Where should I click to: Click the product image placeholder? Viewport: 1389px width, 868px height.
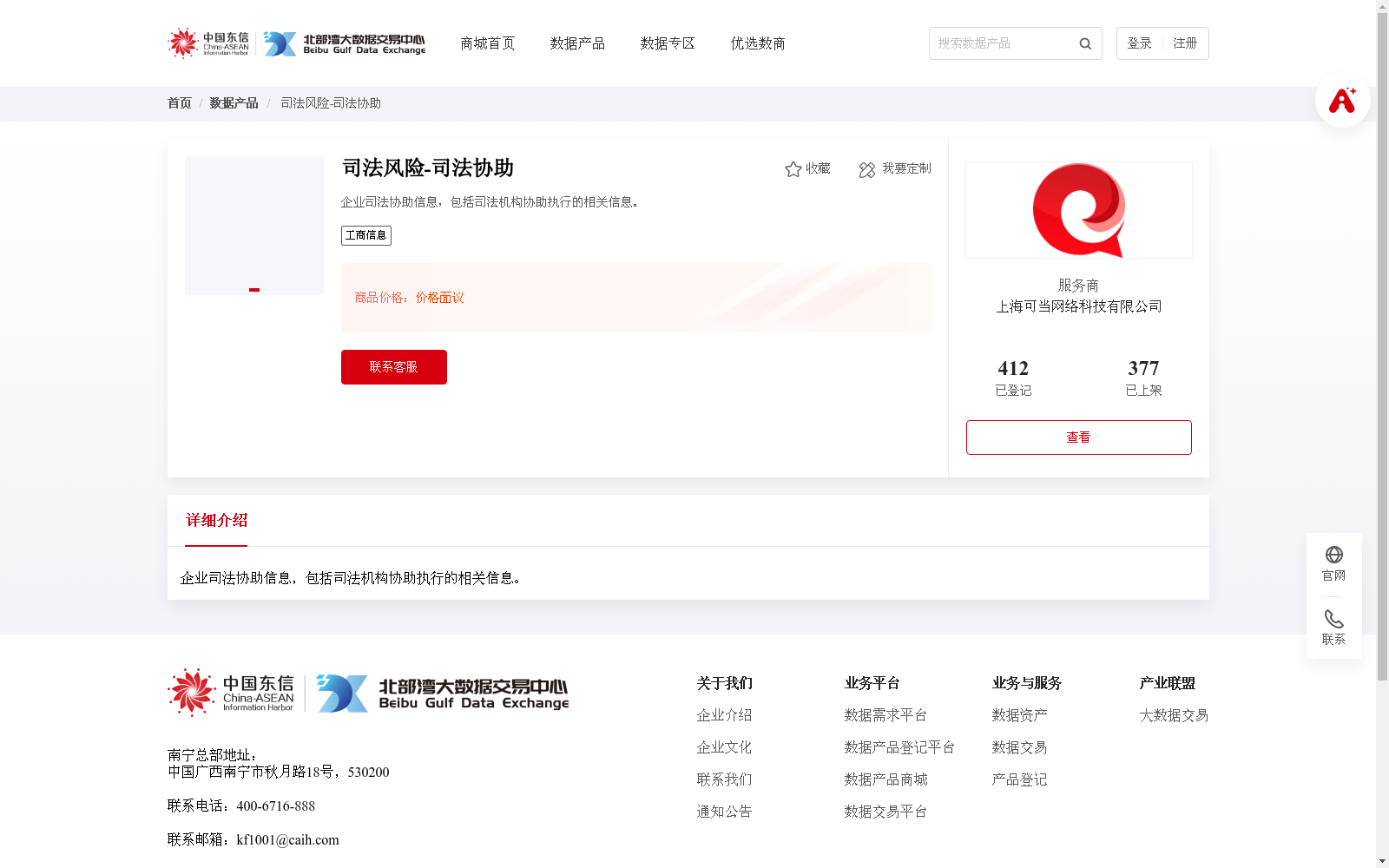point(254,226)
